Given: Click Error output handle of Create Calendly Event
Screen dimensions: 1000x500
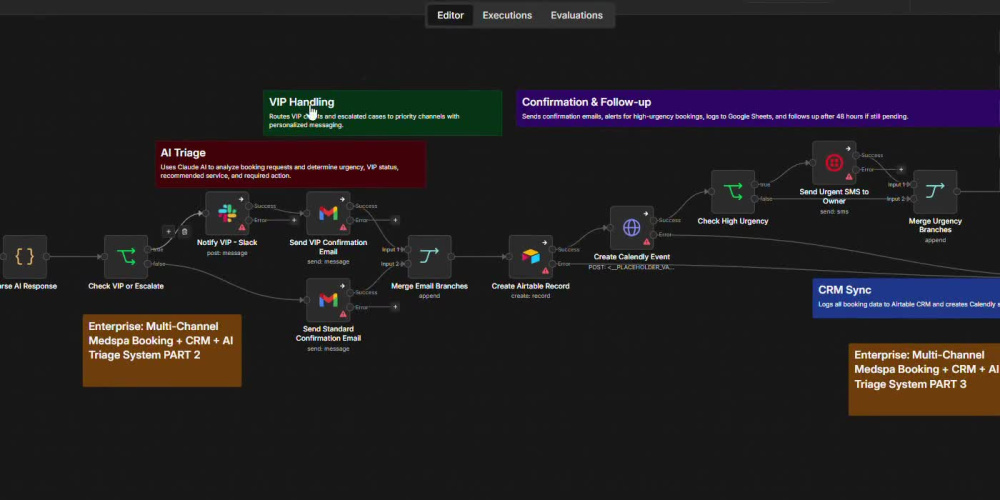Looking at the screenshot, I should coord(654,235).
